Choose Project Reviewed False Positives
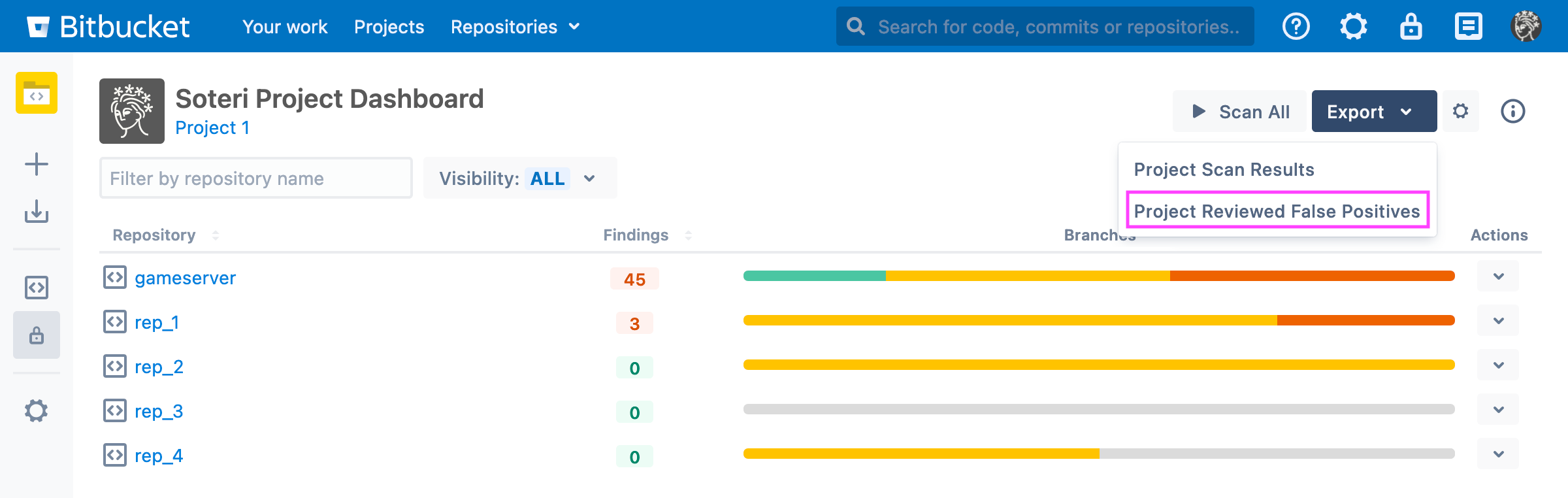 [1277, 211]
